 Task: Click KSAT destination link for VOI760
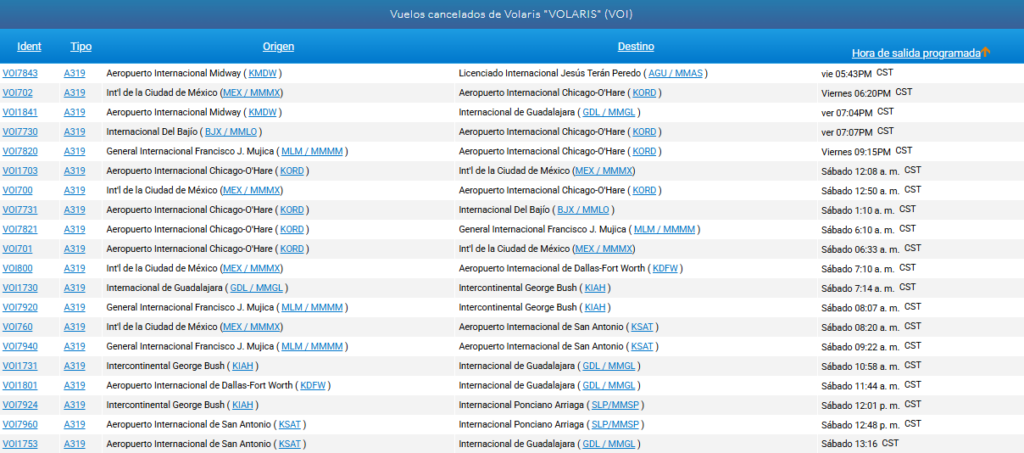(644, 327)
